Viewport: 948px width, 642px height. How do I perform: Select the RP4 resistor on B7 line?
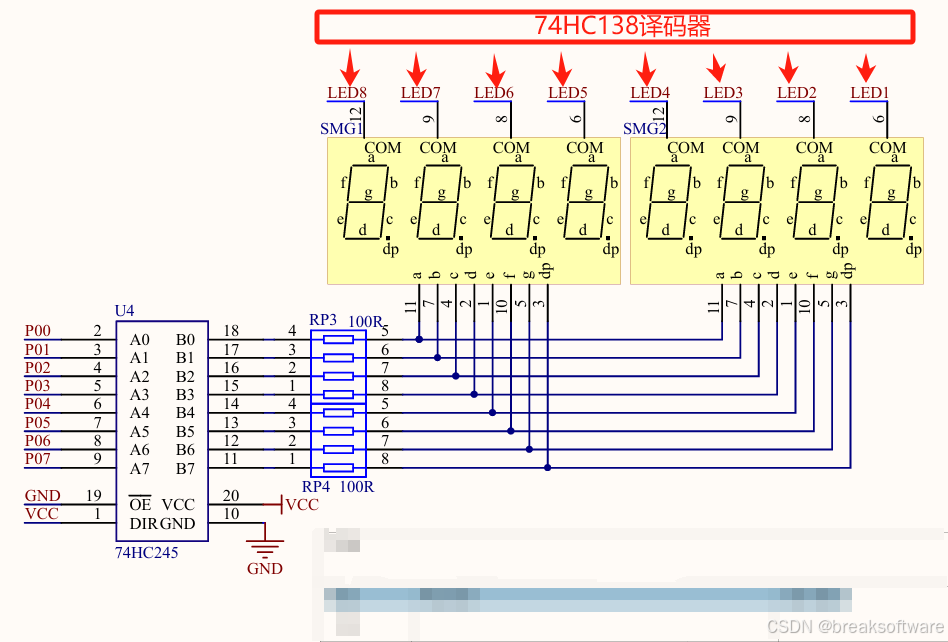(x=338, y=468)
